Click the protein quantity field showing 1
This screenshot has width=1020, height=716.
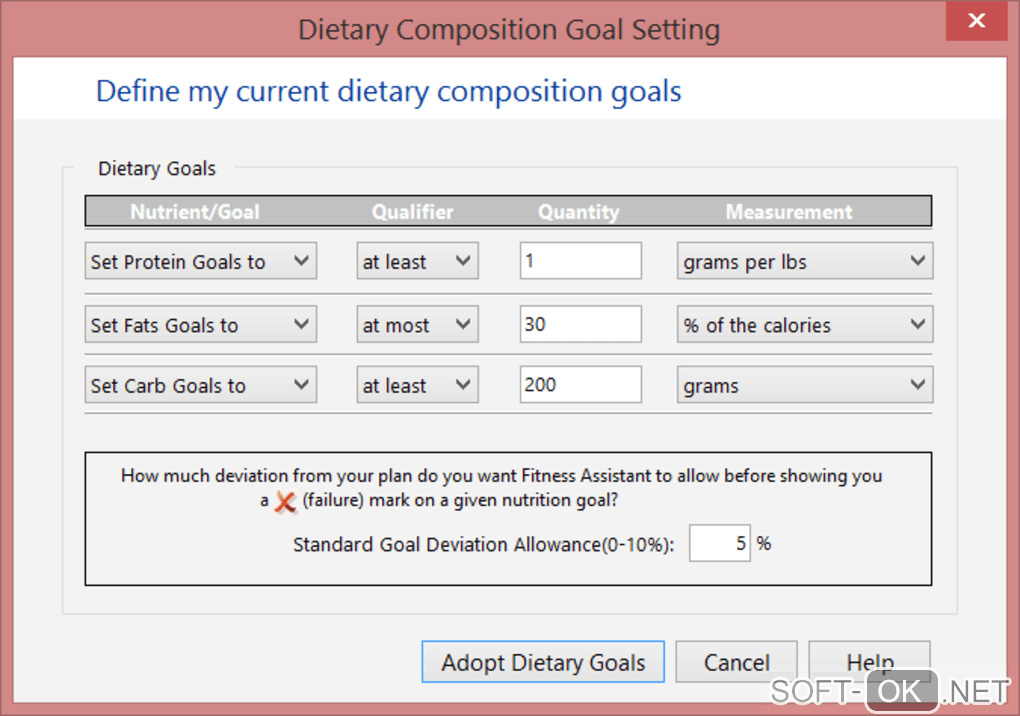click(580, 262)
